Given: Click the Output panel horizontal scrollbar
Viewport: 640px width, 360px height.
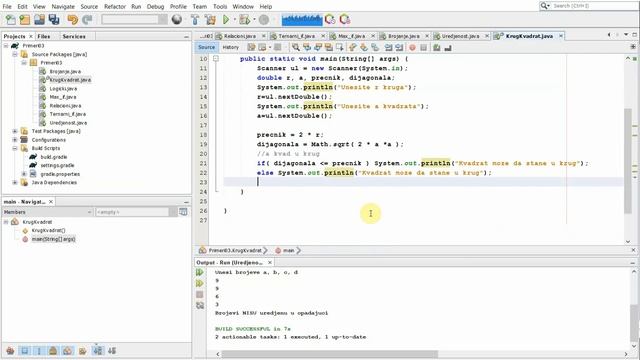Looking at the screenshot, I should pyautogui.click(x=330, y=354).
